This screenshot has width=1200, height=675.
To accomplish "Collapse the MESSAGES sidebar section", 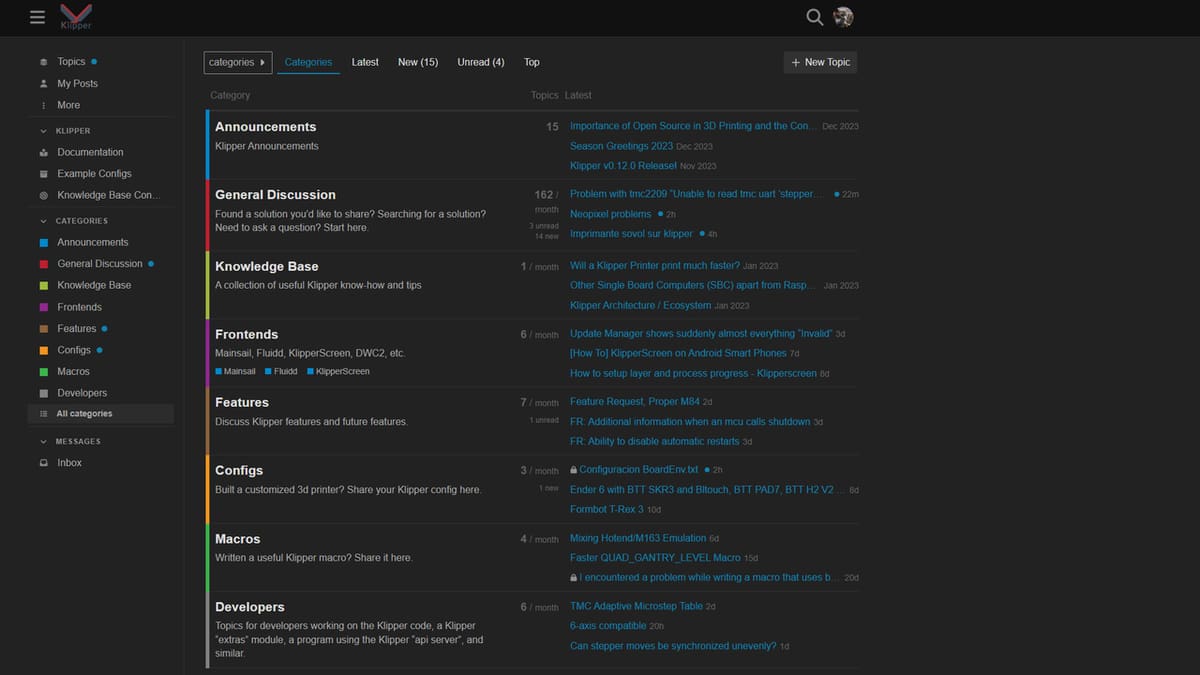I will tap(70, 441).
